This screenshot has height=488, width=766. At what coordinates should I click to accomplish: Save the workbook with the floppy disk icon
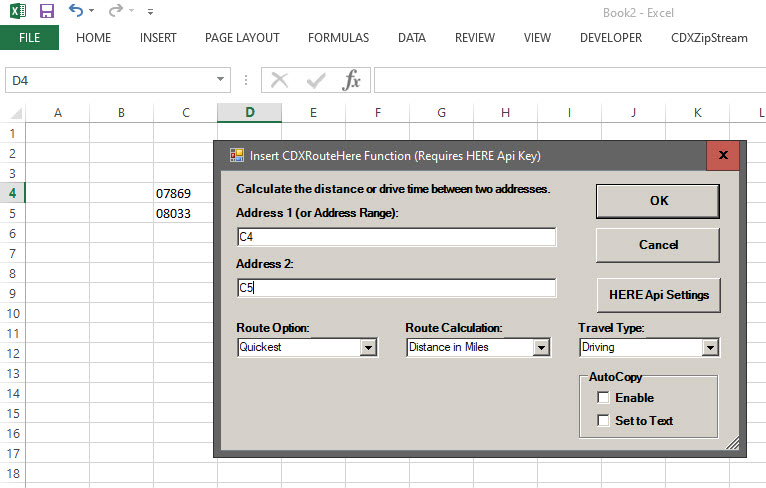pos(47,11)
